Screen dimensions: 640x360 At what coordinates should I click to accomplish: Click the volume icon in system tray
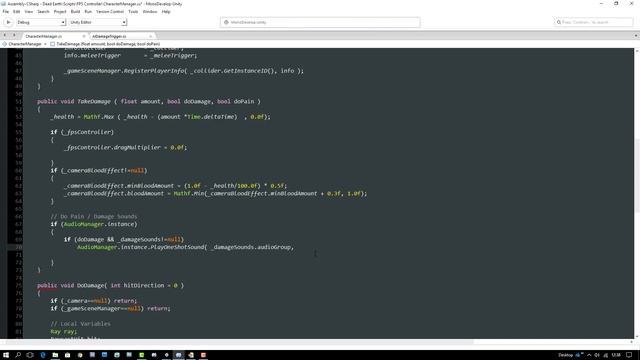[x=597, y=355]
